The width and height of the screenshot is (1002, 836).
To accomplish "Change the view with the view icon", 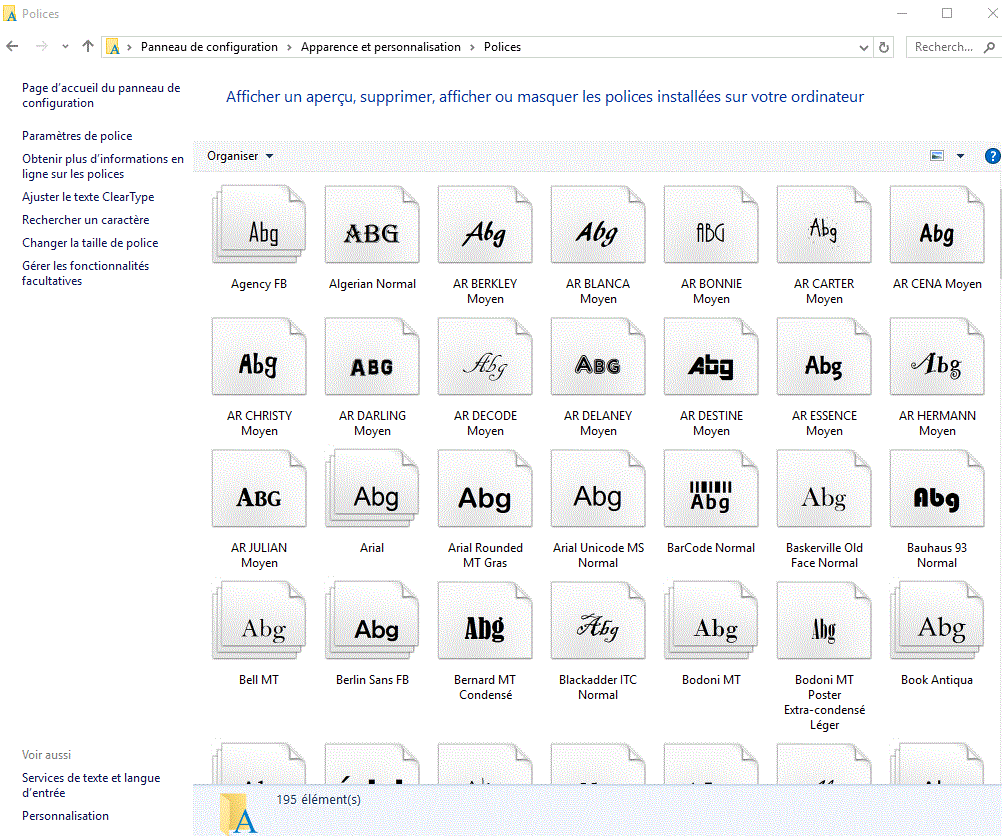I will coord(937,156).
